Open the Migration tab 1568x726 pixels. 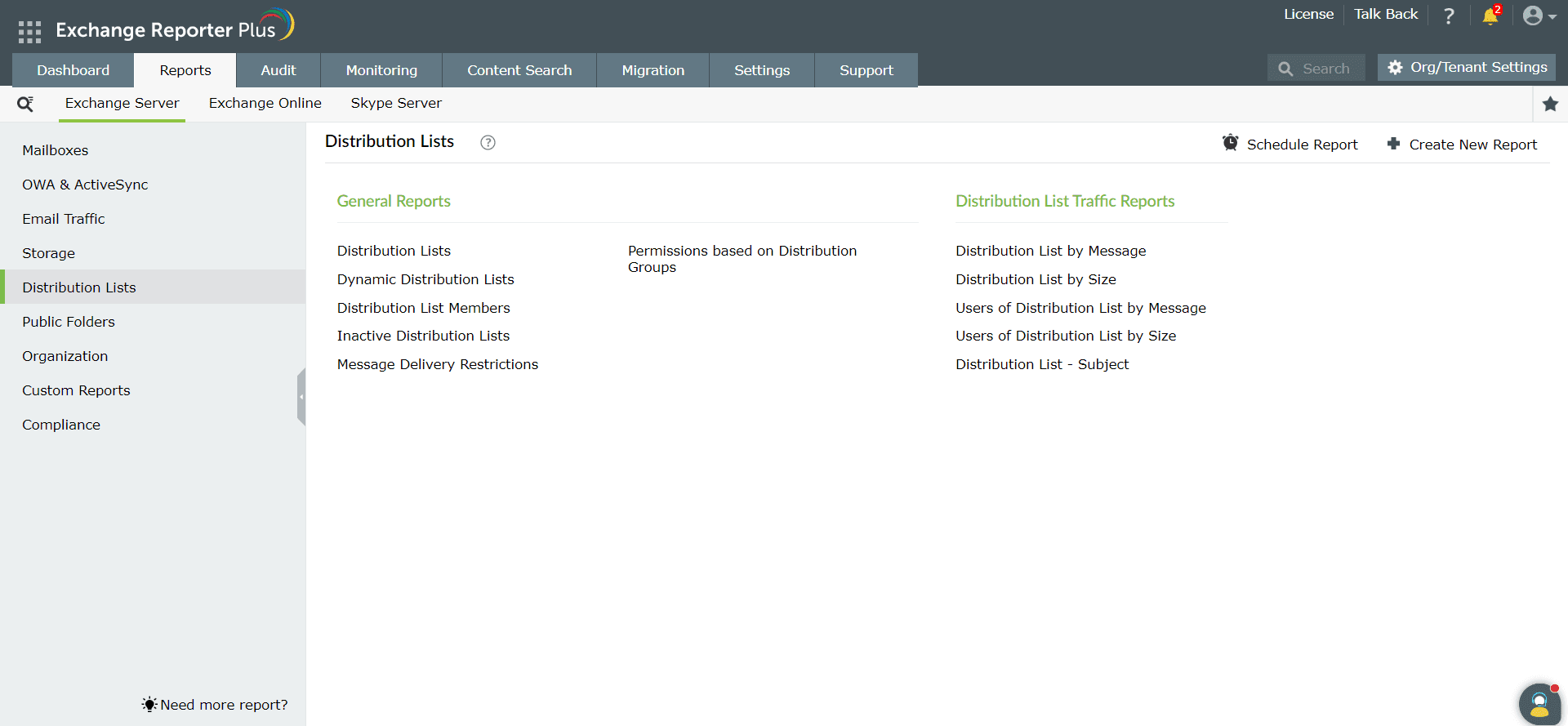pos(653,70)
